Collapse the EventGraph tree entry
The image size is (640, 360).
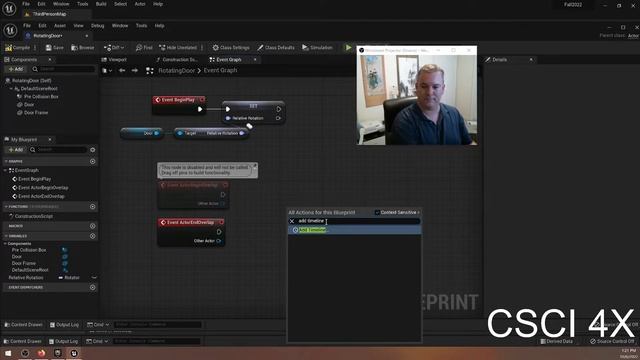click(x=6, y=170)
